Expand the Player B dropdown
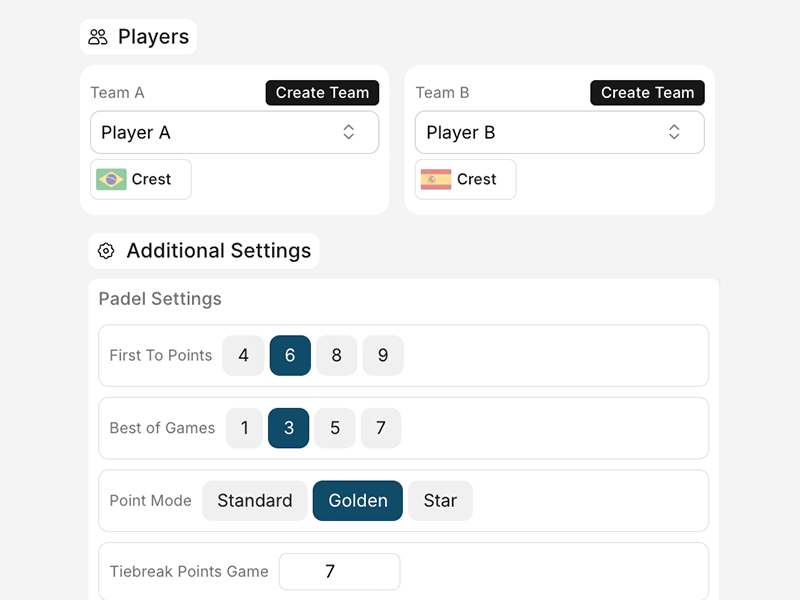This screenshot has width=800, height=600. 560,132
